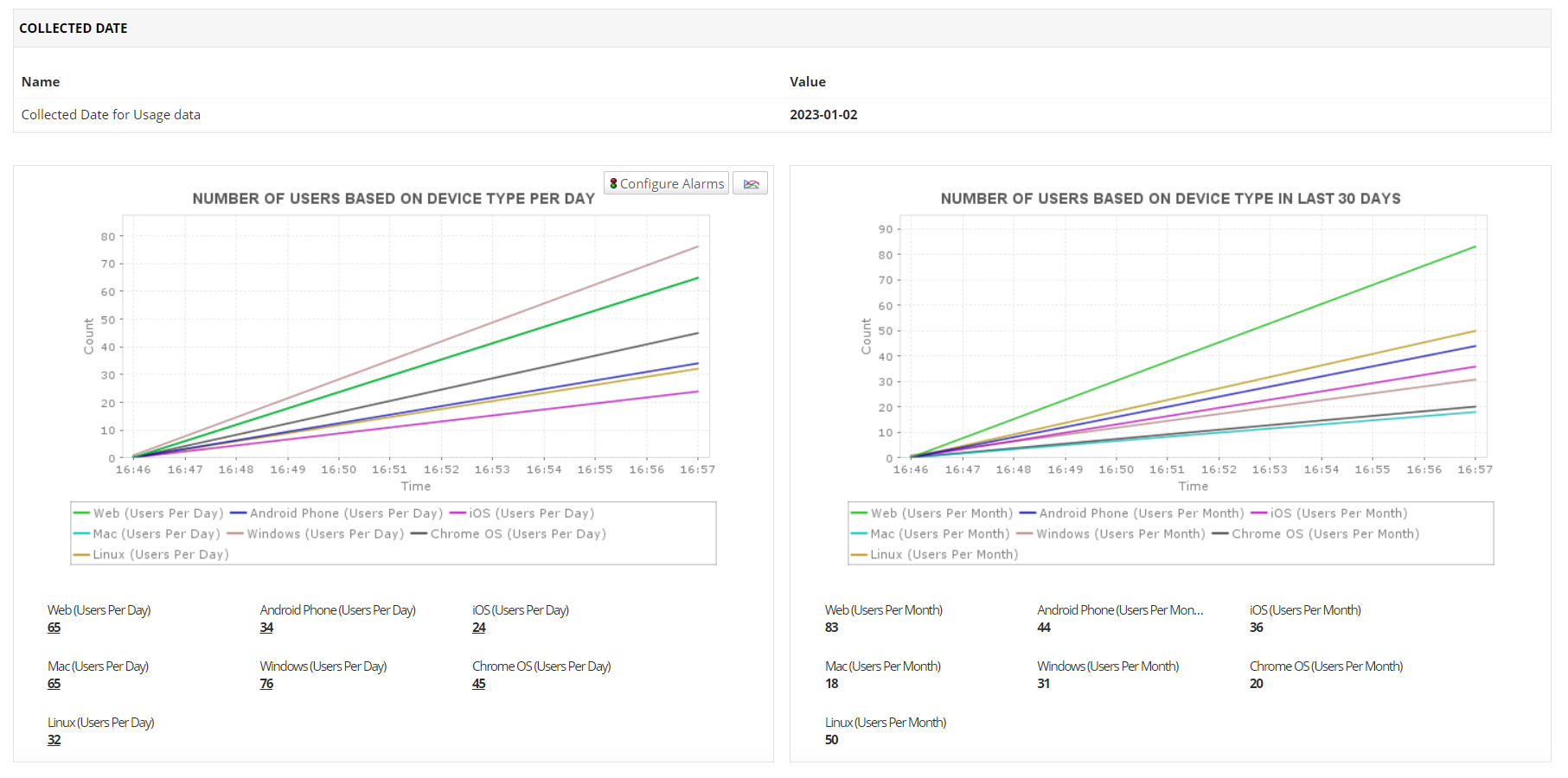Open the Collected Date for Usage data link

(111, 114)
